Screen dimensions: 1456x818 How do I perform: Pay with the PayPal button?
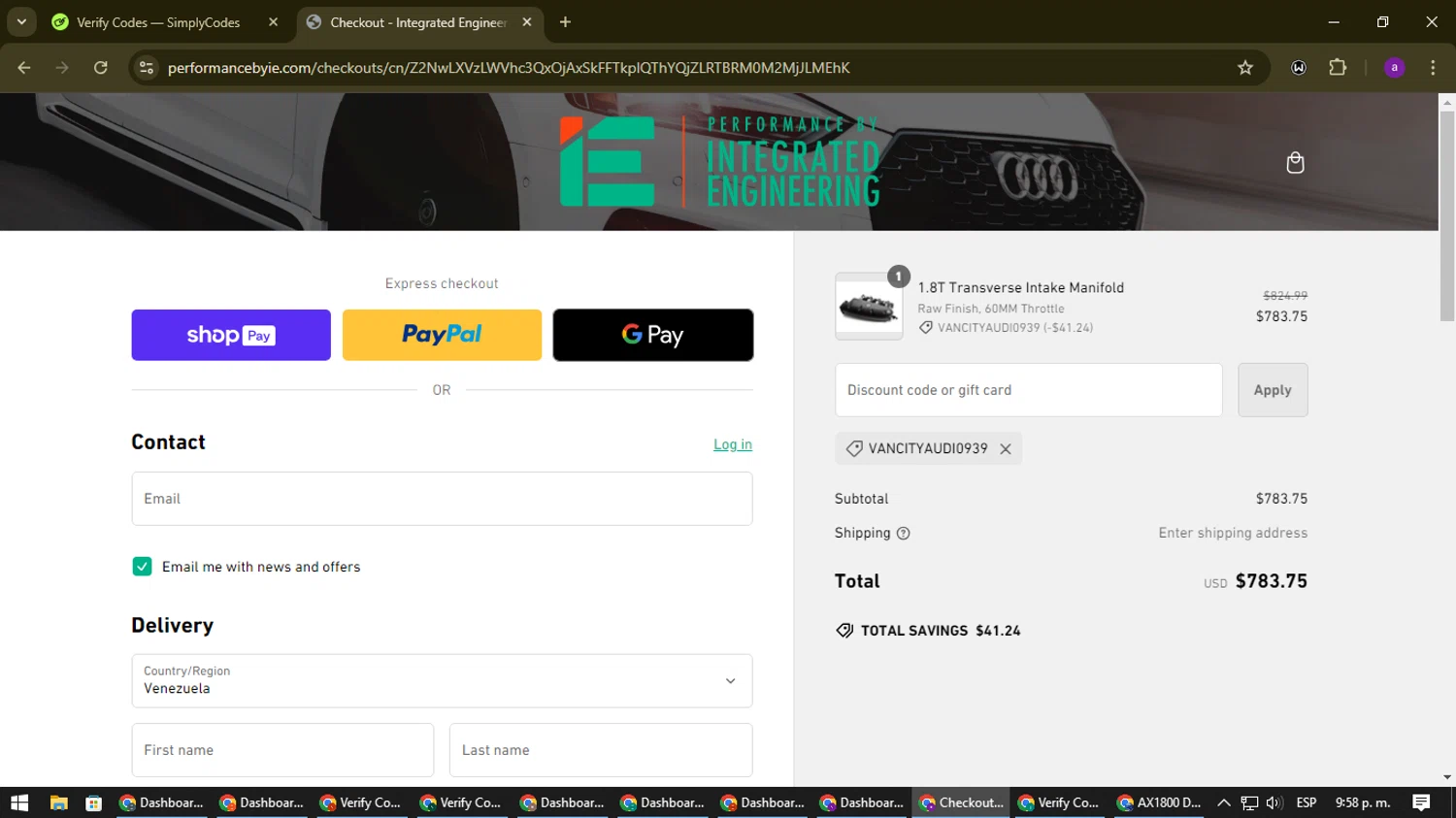tap(442, 335)
